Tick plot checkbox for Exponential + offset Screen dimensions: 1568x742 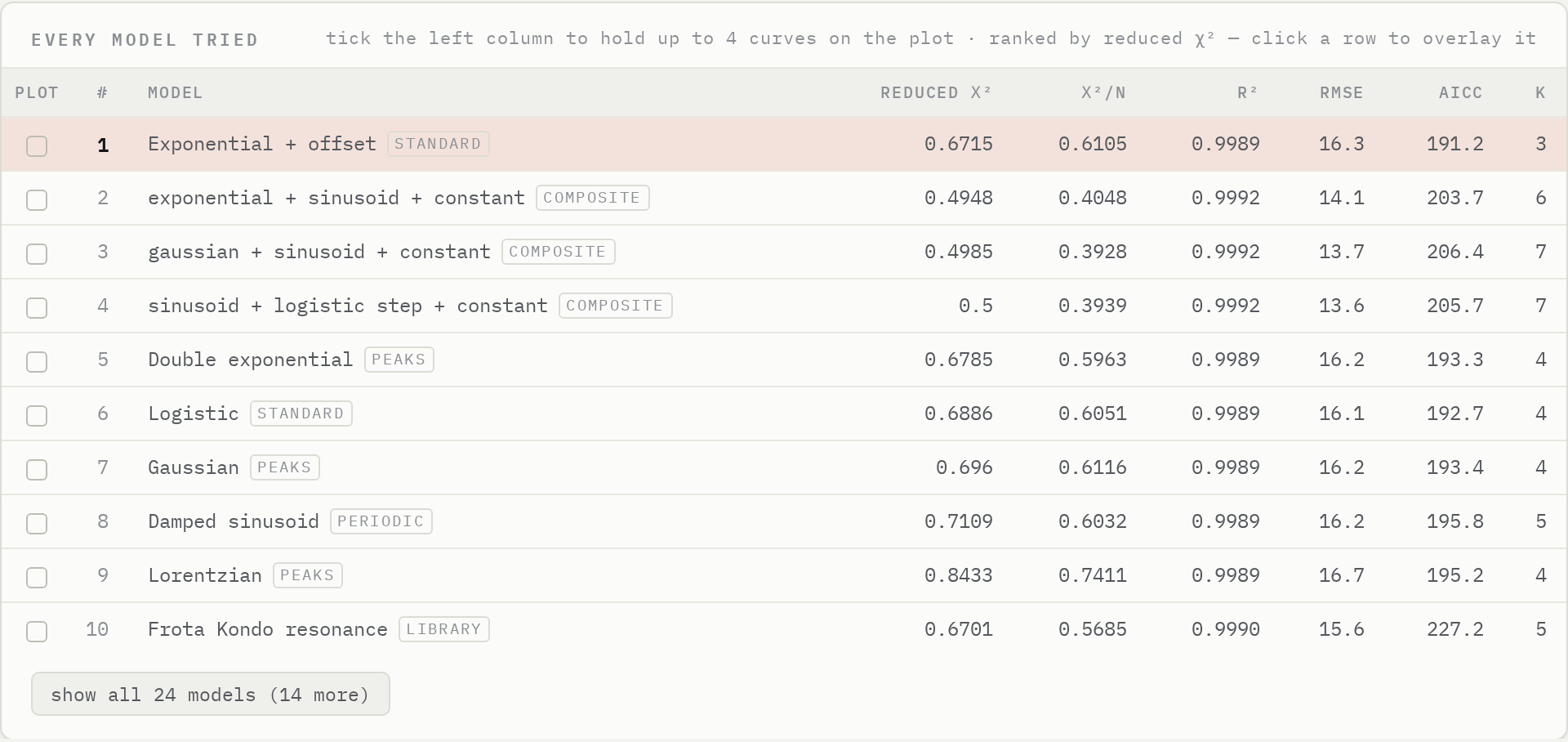click(x=37, y=146)
